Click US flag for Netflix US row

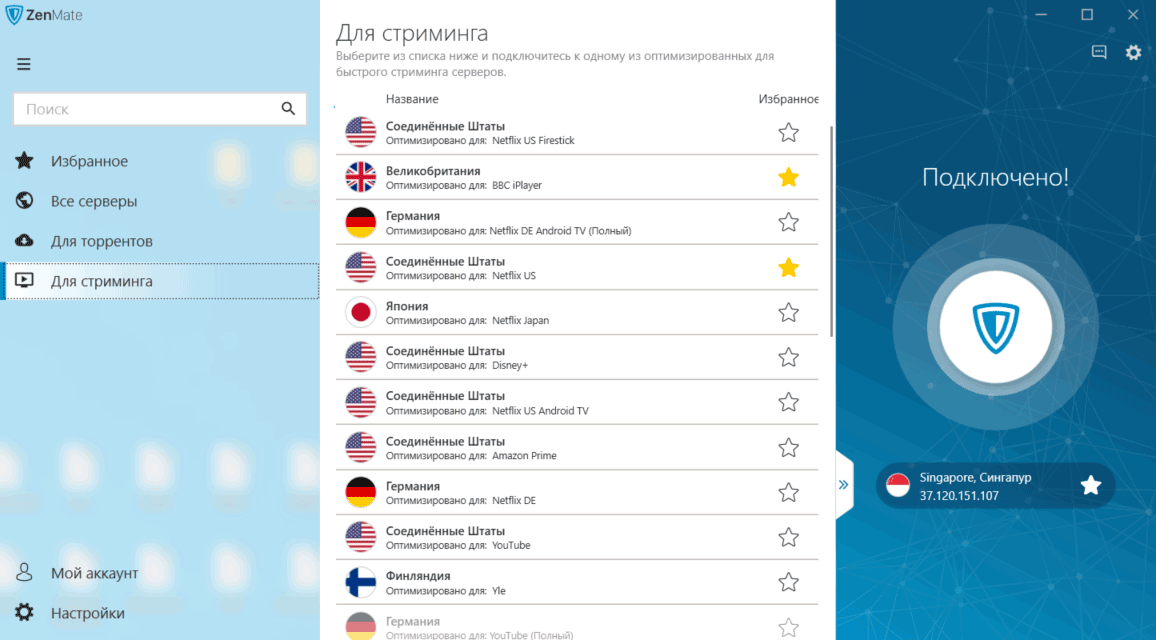click(x=361, y=268)
